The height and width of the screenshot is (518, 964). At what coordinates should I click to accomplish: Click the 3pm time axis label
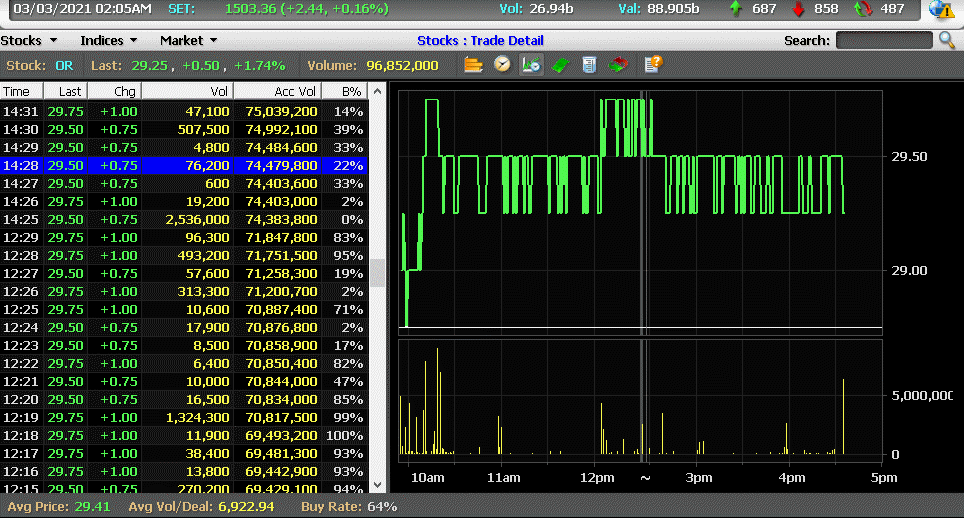[x=698, y=478]
